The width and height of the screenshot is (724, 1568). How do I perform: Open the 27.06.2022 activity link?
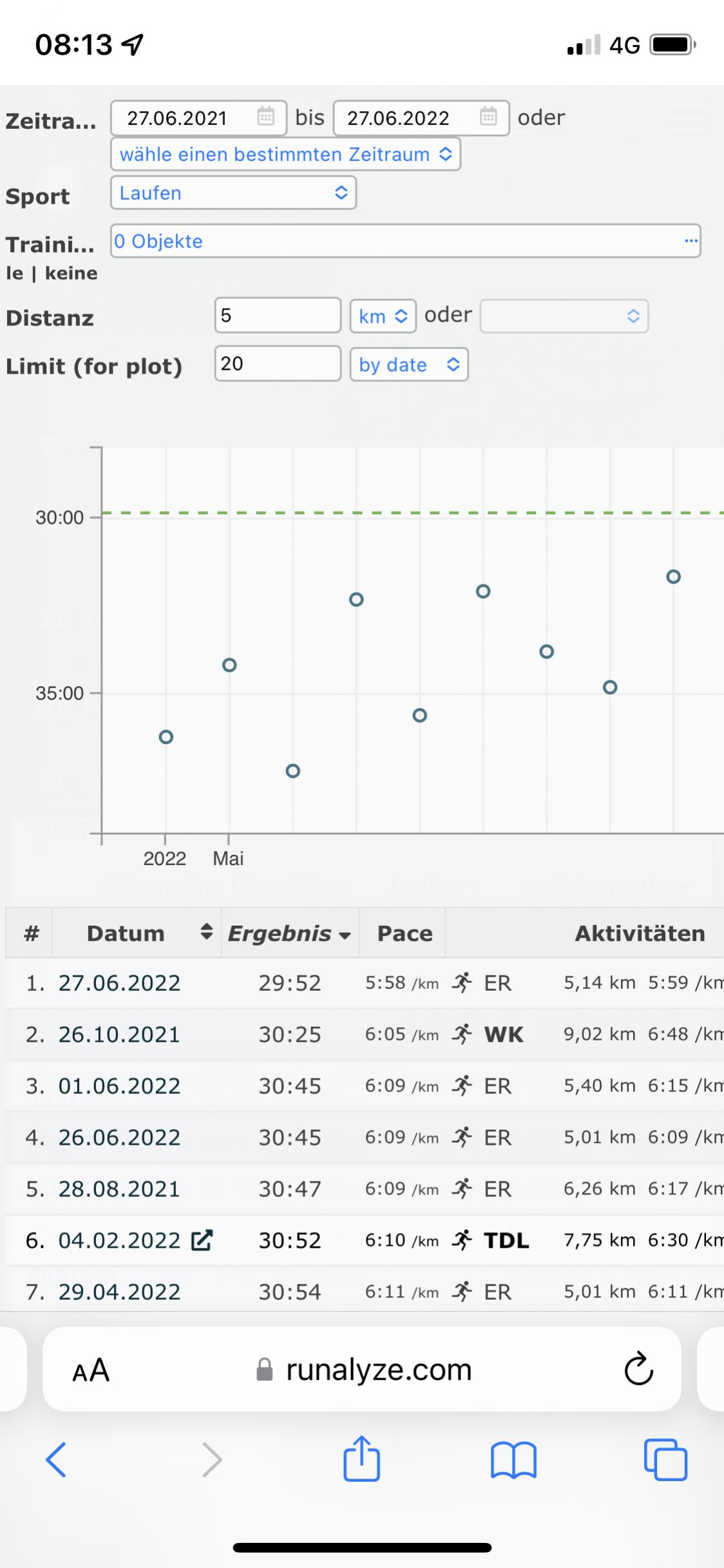pos(119,983)
